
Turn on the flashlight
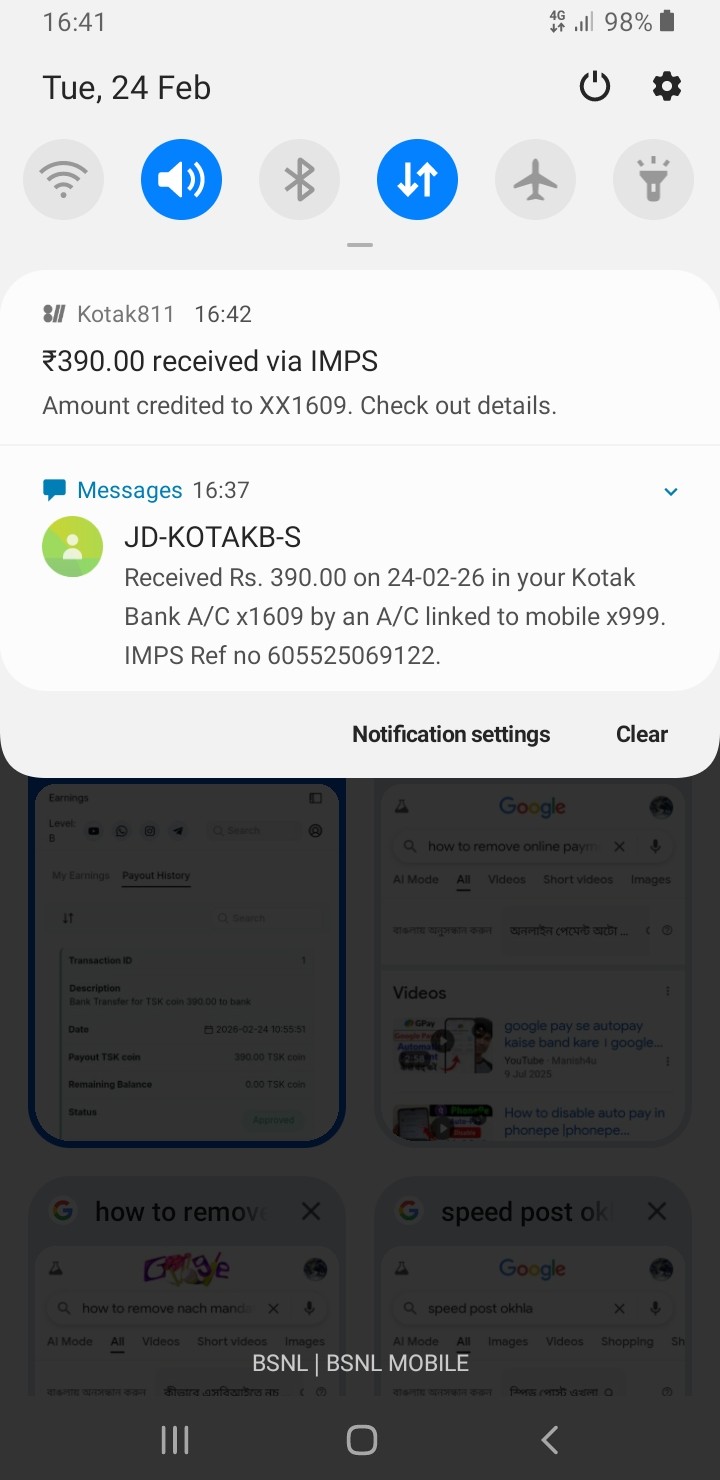coord(653,180)
